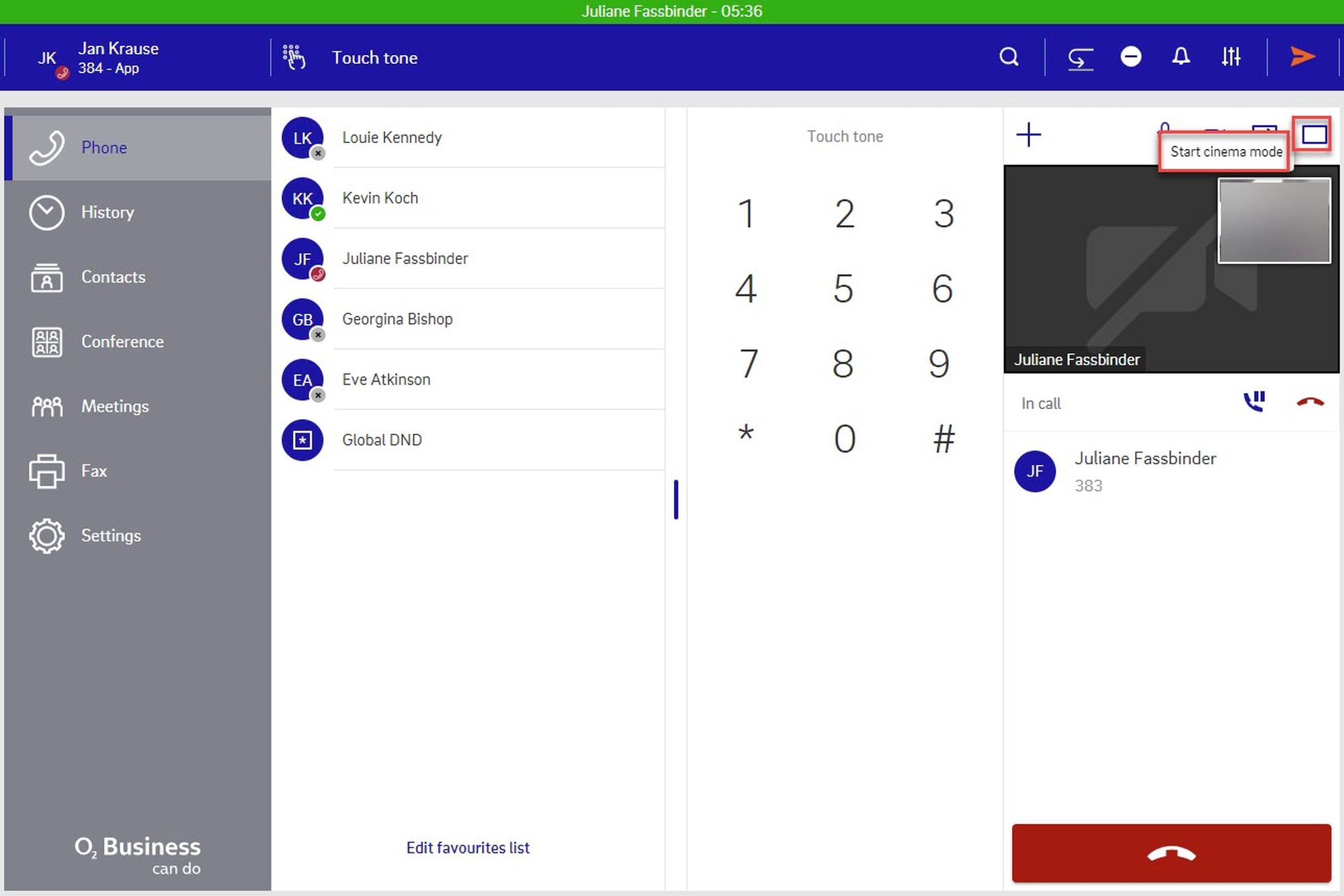Viewport: 1344px width, 896px height.
Task: Open audio sliders settings icon
Action: click(1230, 57)
